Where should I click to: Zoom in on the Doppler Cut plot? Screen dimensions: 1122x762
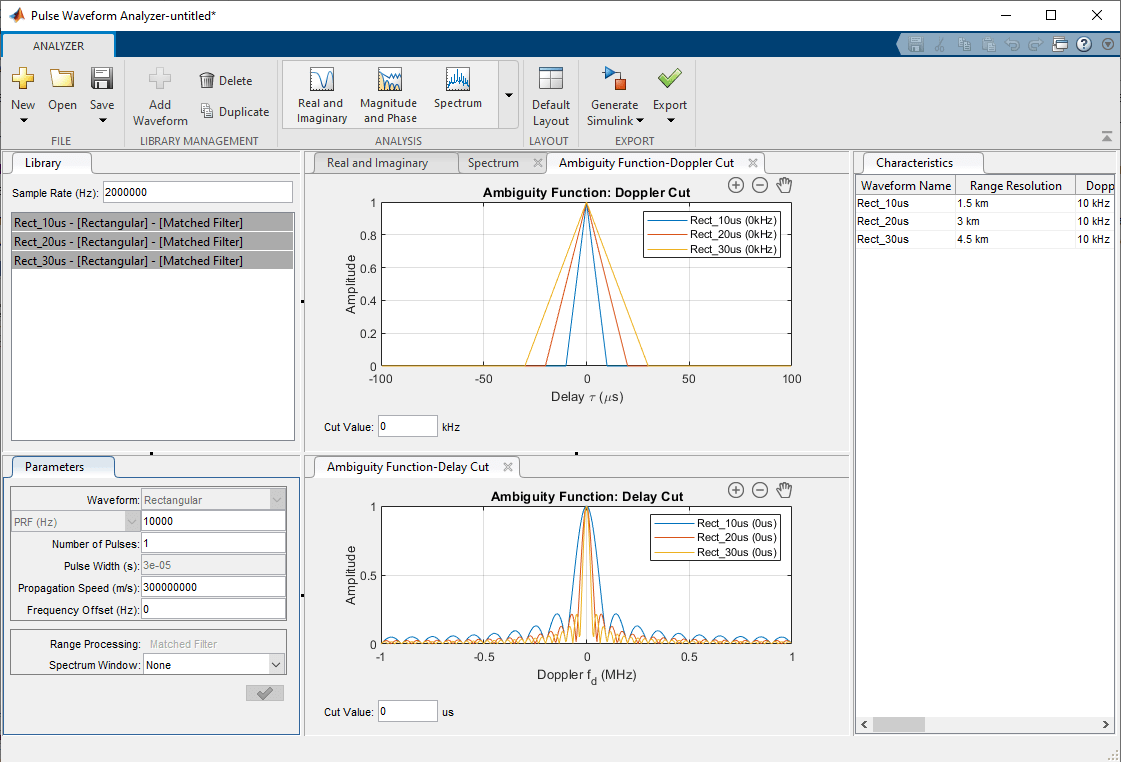pos(735,185)
